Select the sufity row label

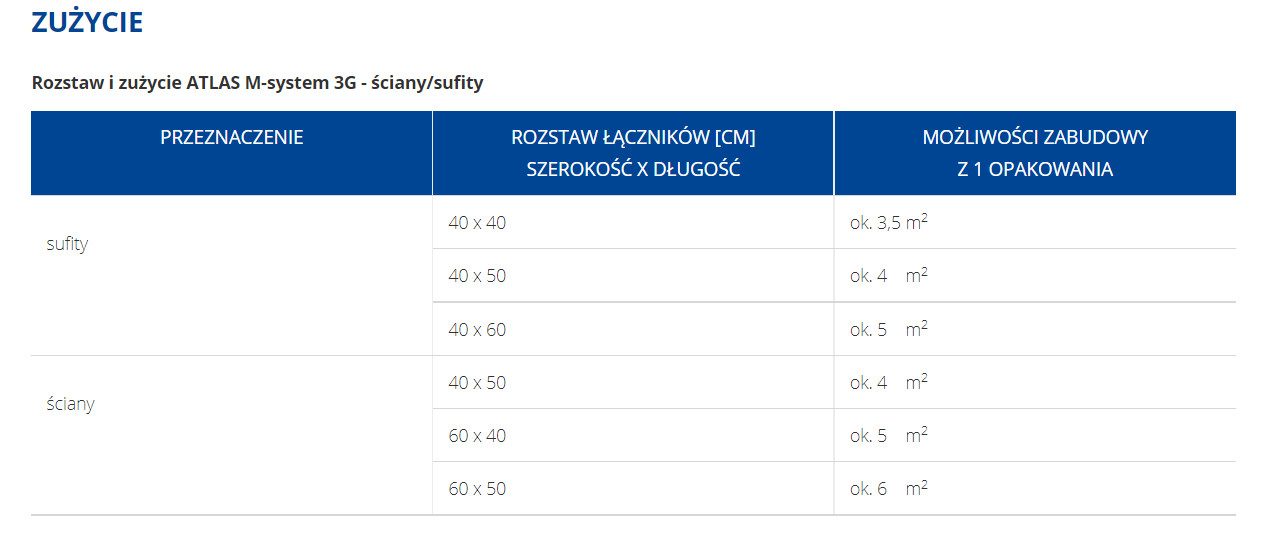[x=67, y=244]
